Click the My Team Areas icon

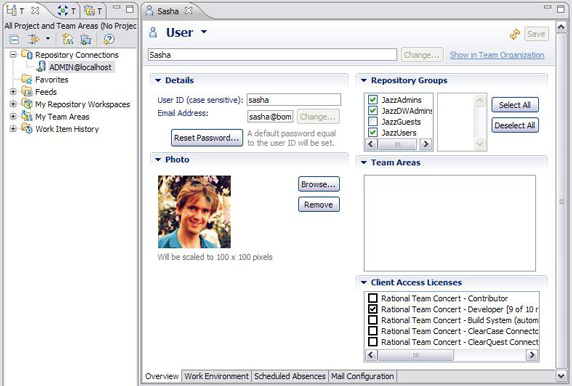tap(27, 116)
